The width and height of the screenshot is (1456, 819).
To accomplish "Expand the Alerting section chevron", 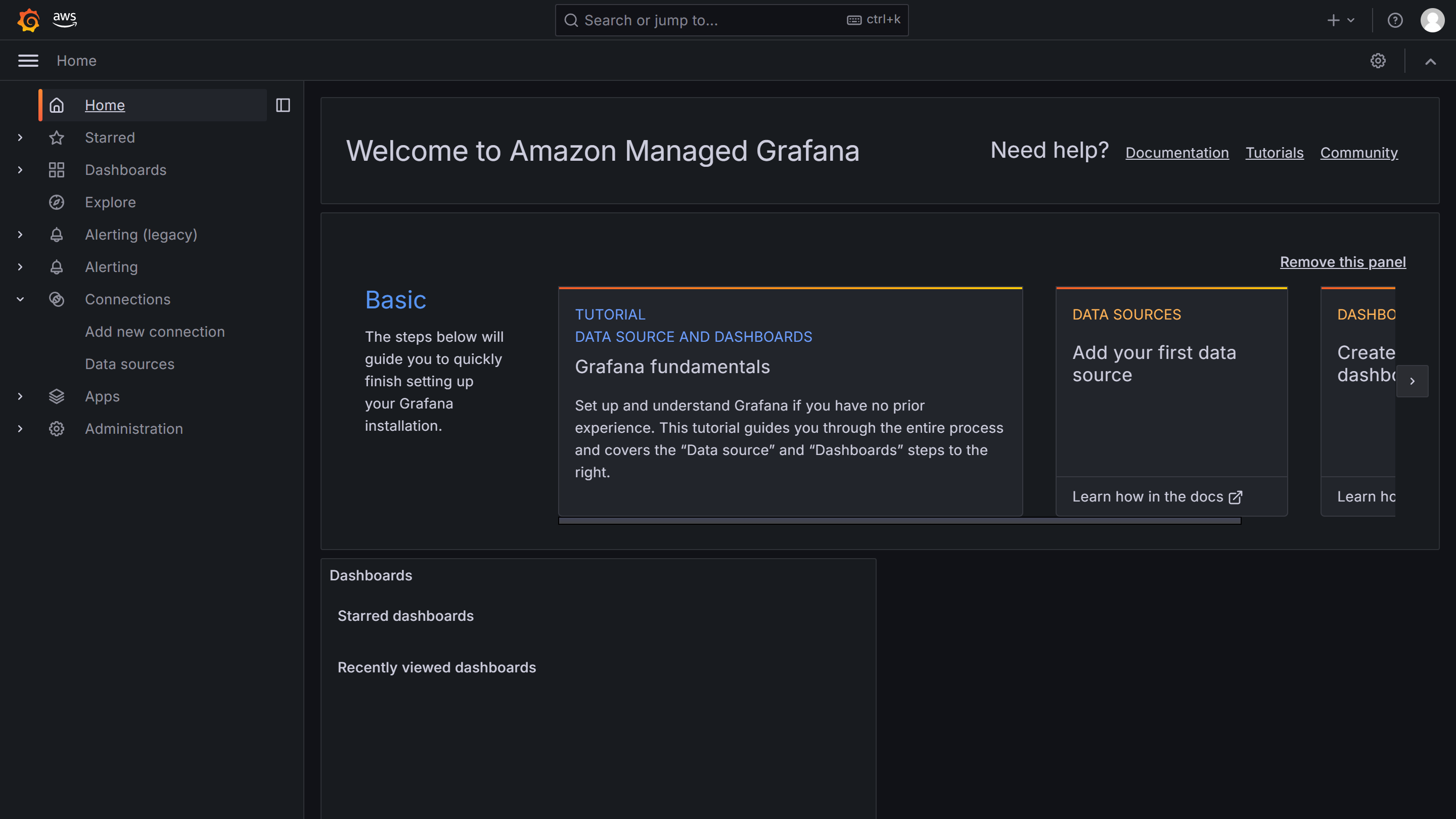I will 20,267.
